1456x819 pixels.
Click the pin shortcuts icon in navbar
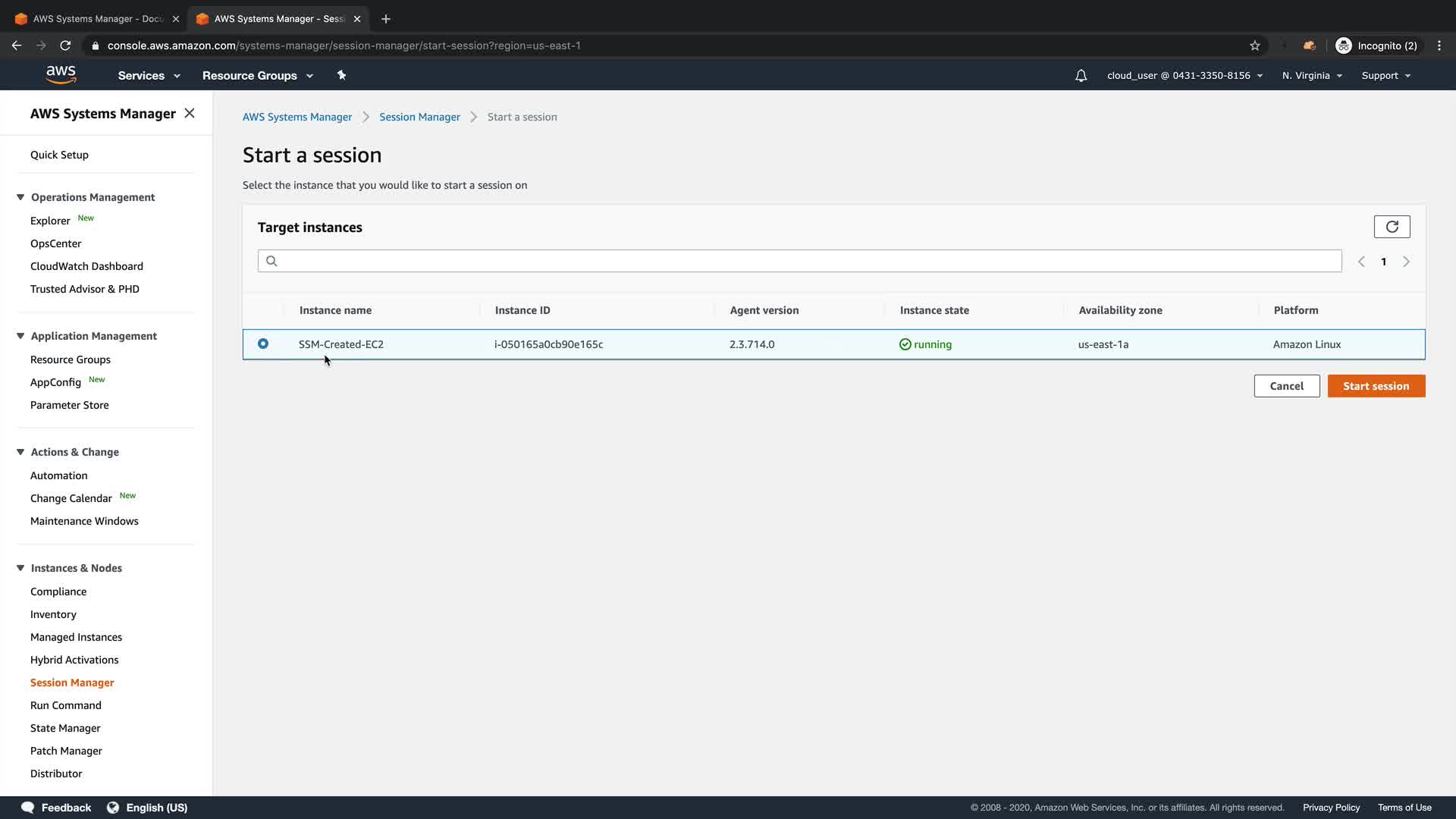tap(341, 75)
